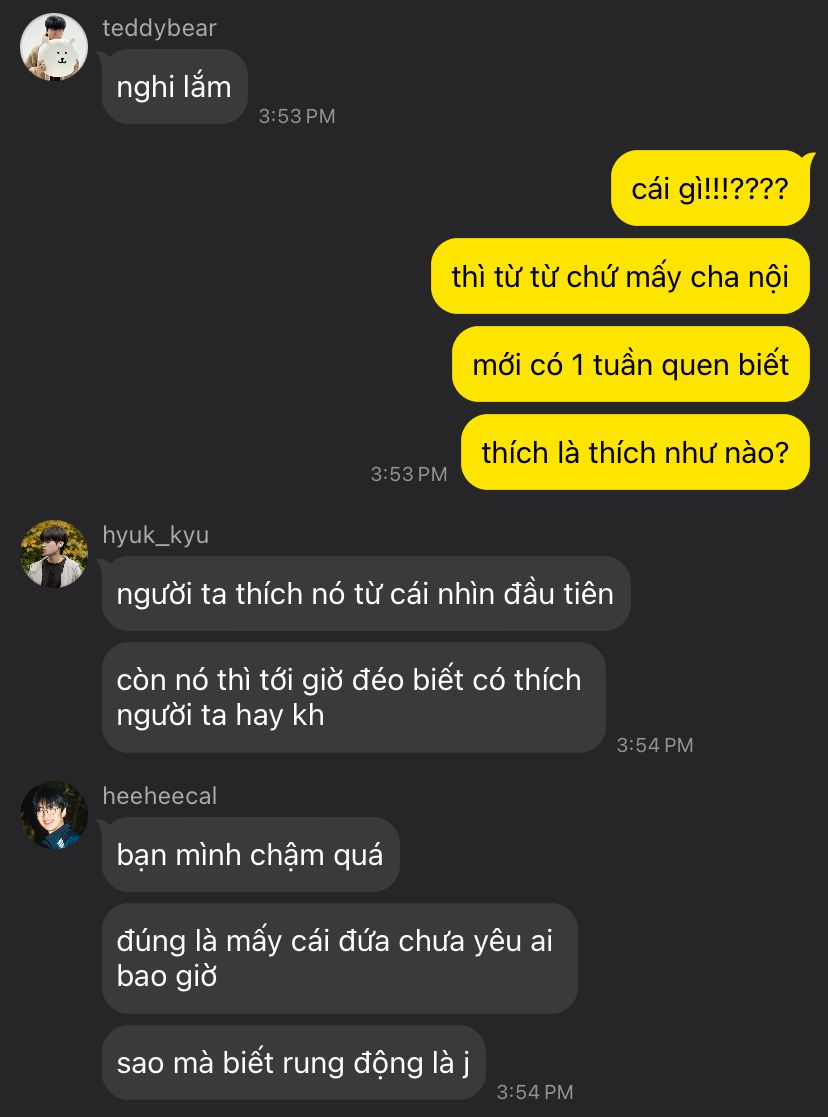Tap the hyuk_kyu username label
This screenshot has width=828, height=1117.
click(x=155, y=535)
